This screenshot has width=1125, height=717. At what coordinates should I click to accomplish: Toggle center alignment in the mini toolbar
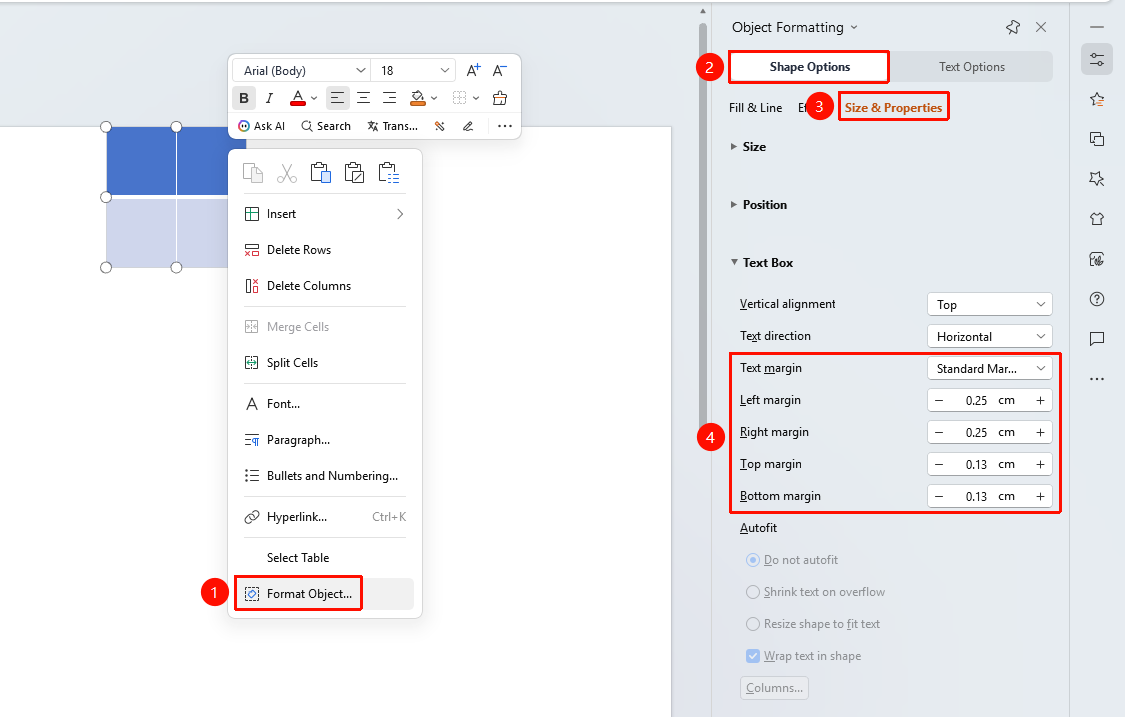(364, 98)
